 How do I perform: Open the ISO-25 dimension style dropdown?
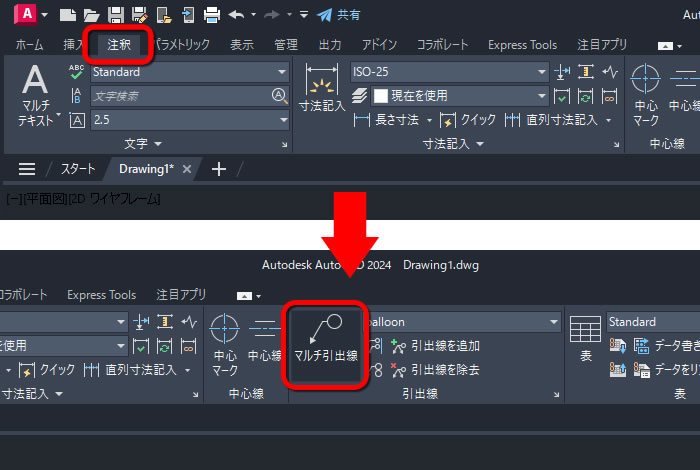click(449, 72)
